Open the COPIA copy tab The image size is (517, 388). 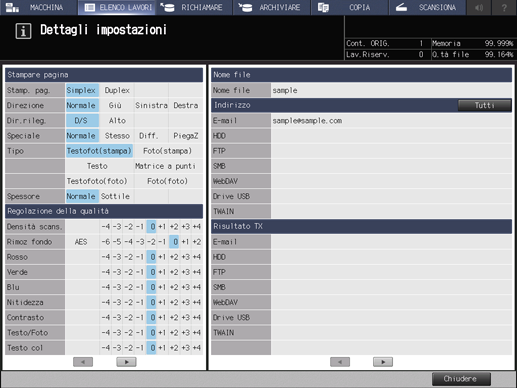[350, 7]
